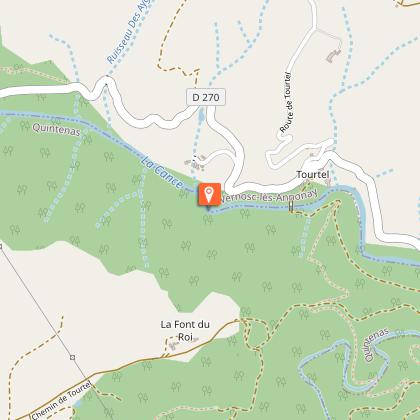Click the orange location pin marker

coord(209,194)
